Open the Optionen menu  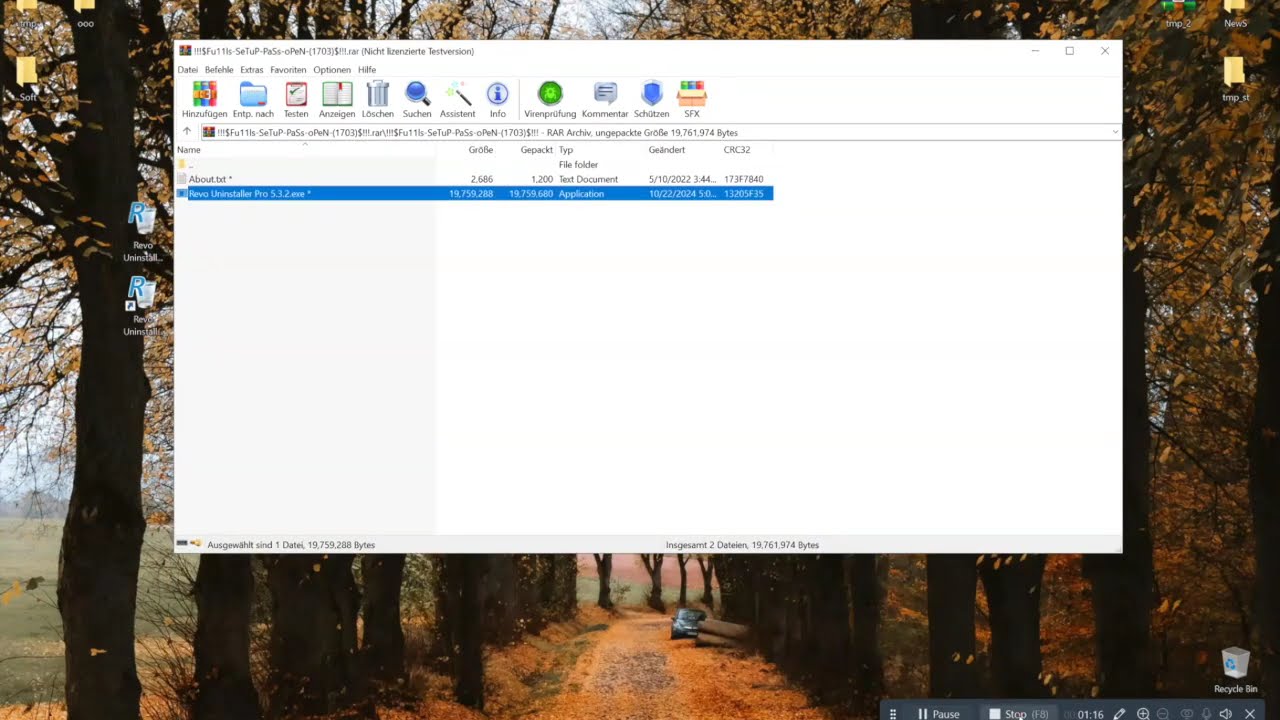coord(332,70)
